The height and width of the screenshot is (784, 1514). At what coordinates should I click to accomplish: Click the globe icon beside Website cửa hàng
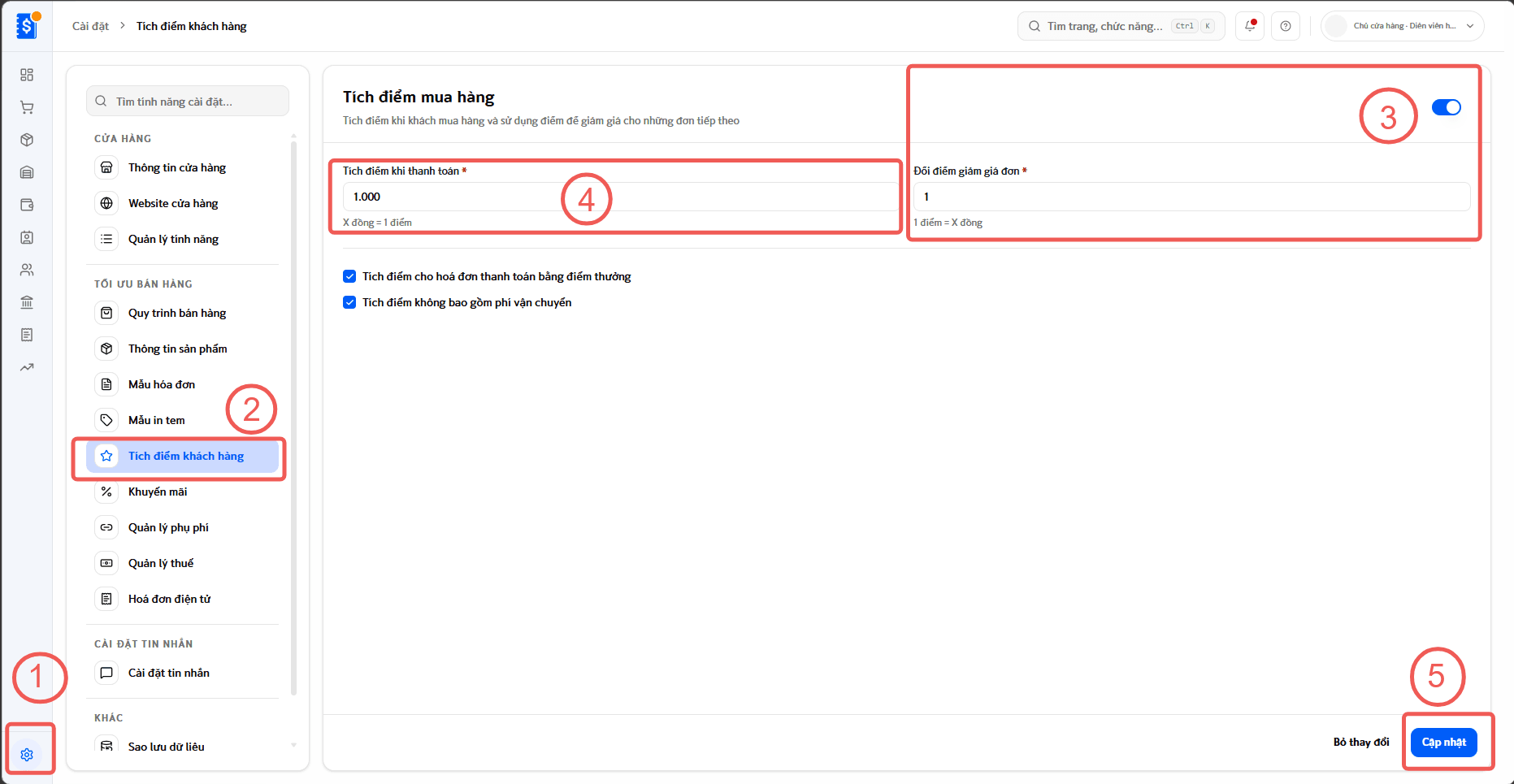click(106, 203)
